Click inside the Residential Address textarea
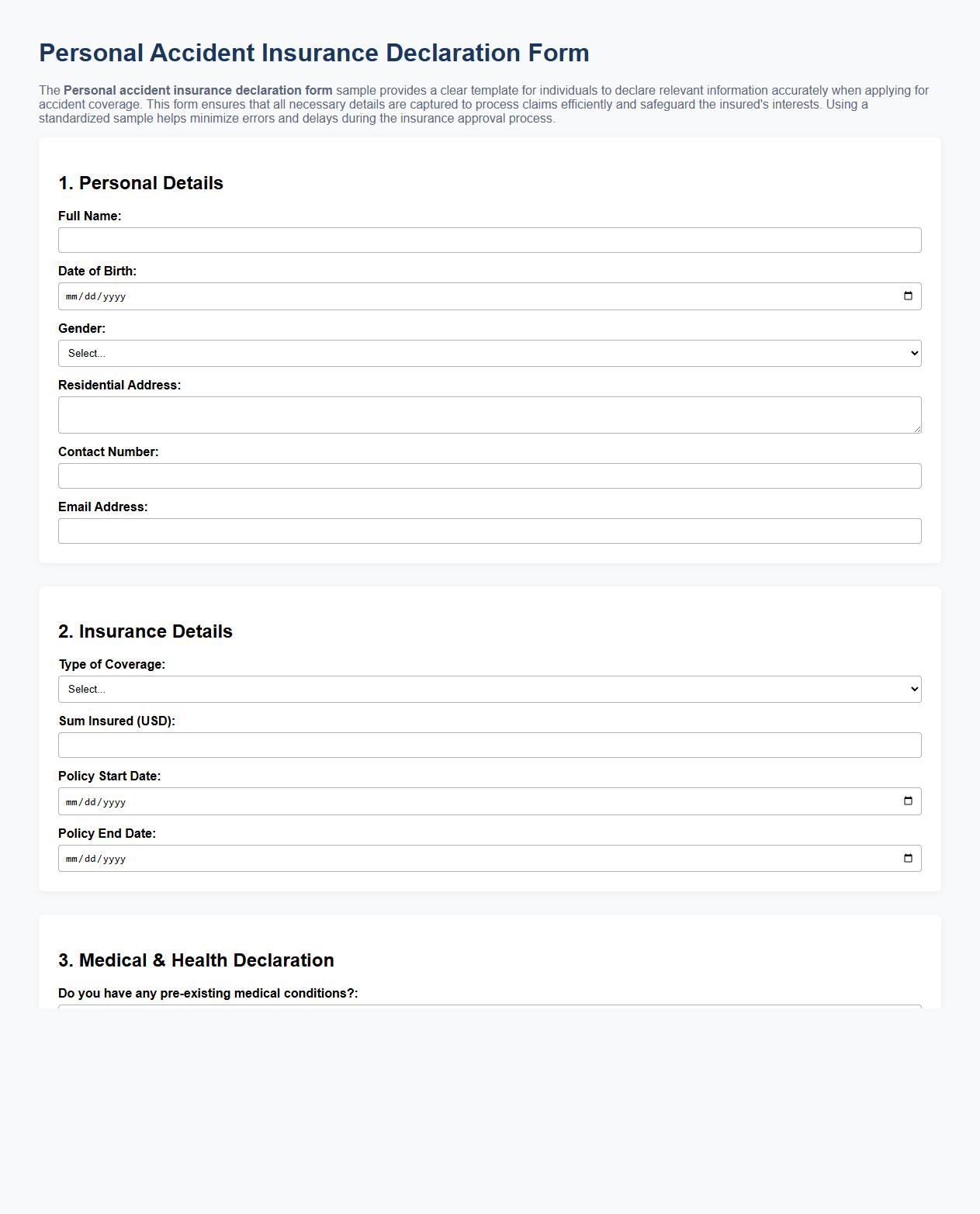The width and height of the screenshot is (980, 1214). point(489,413)
